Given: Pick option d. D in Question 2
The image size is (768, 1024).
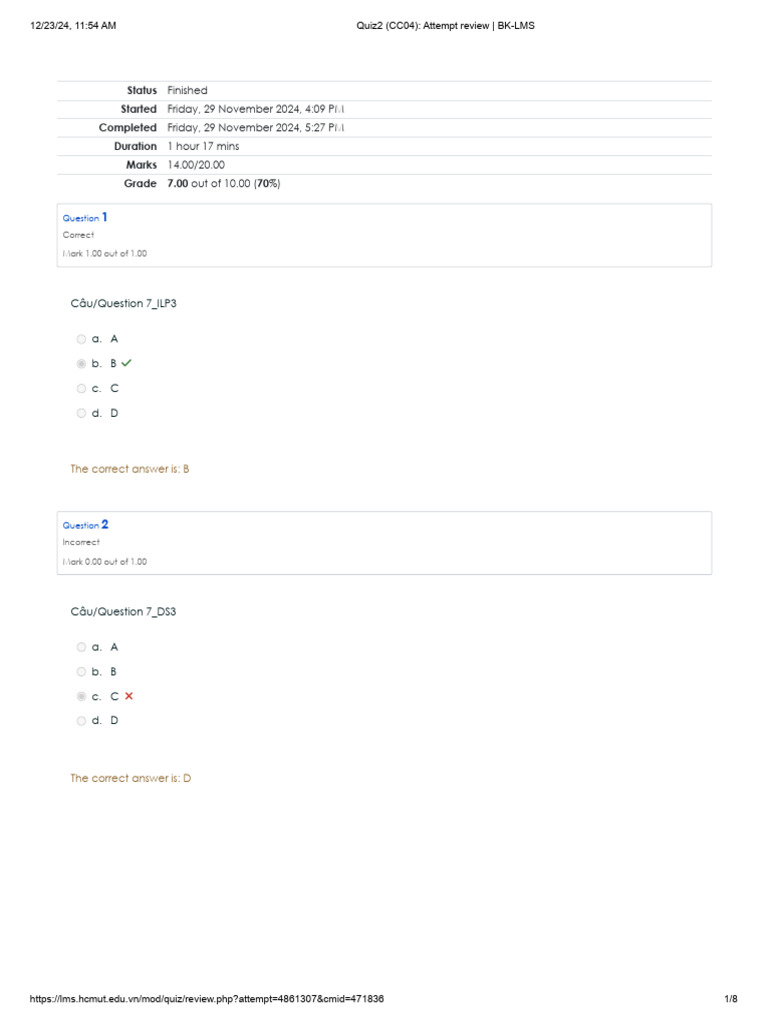Looking at the screenshot, I should coord(81,720).
